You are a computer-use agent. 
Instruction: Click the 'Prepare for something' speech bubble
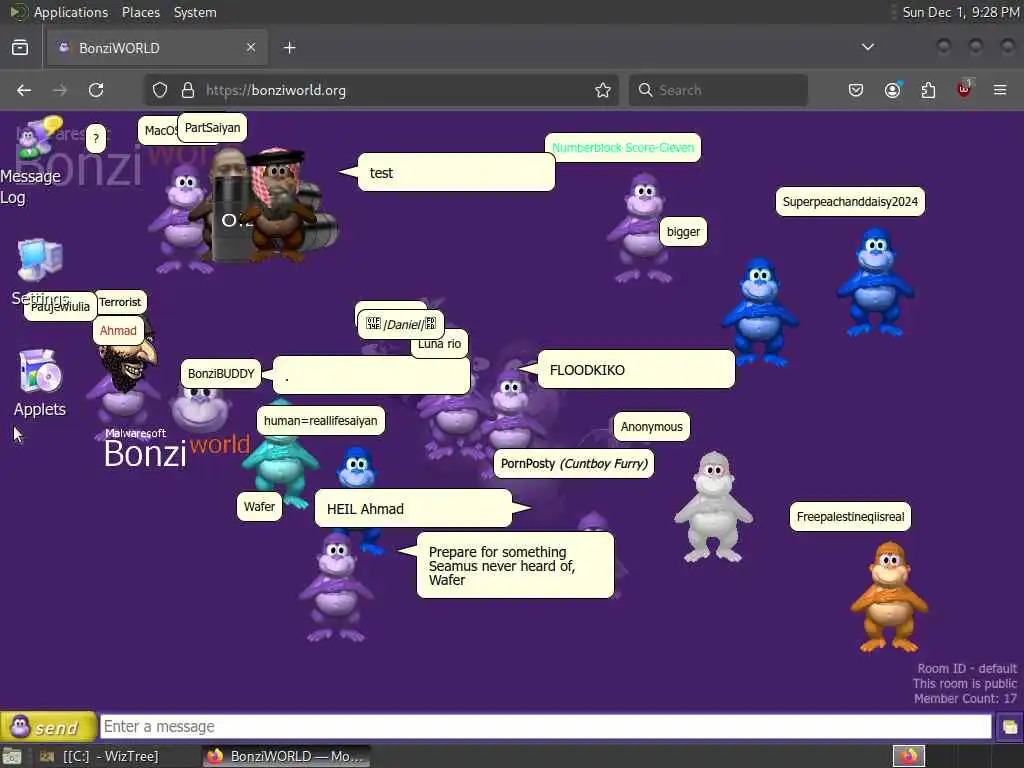(515, 565)
